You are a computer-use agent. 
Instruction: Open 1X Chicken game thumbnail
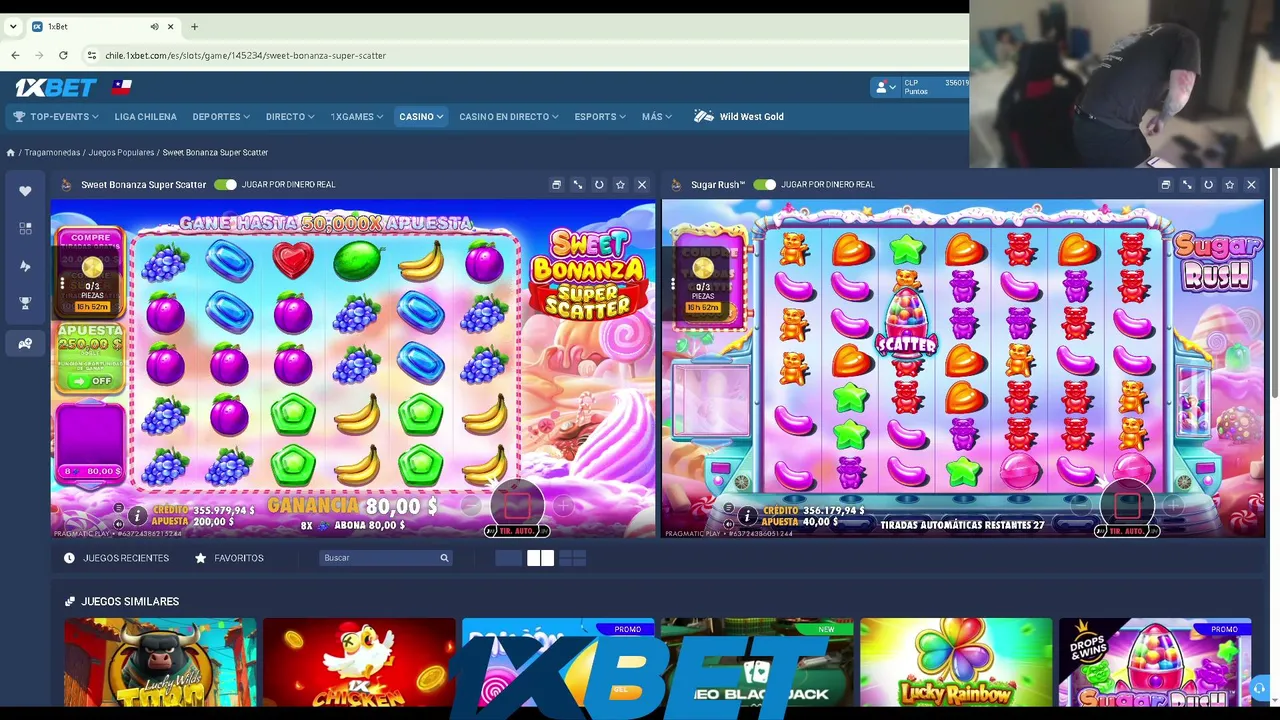point(359,663)
